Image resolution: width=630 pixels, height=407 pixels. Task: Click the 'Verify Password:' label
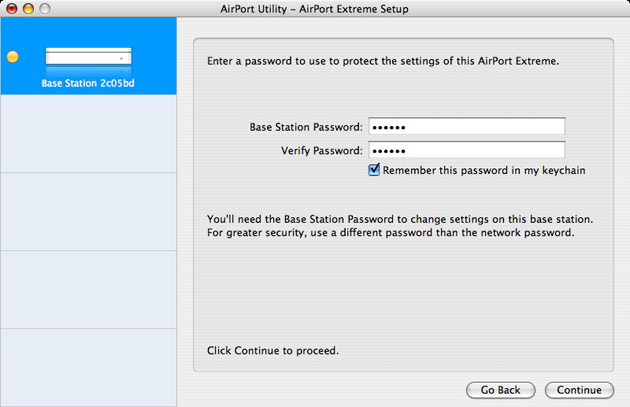tap(321, 150)
